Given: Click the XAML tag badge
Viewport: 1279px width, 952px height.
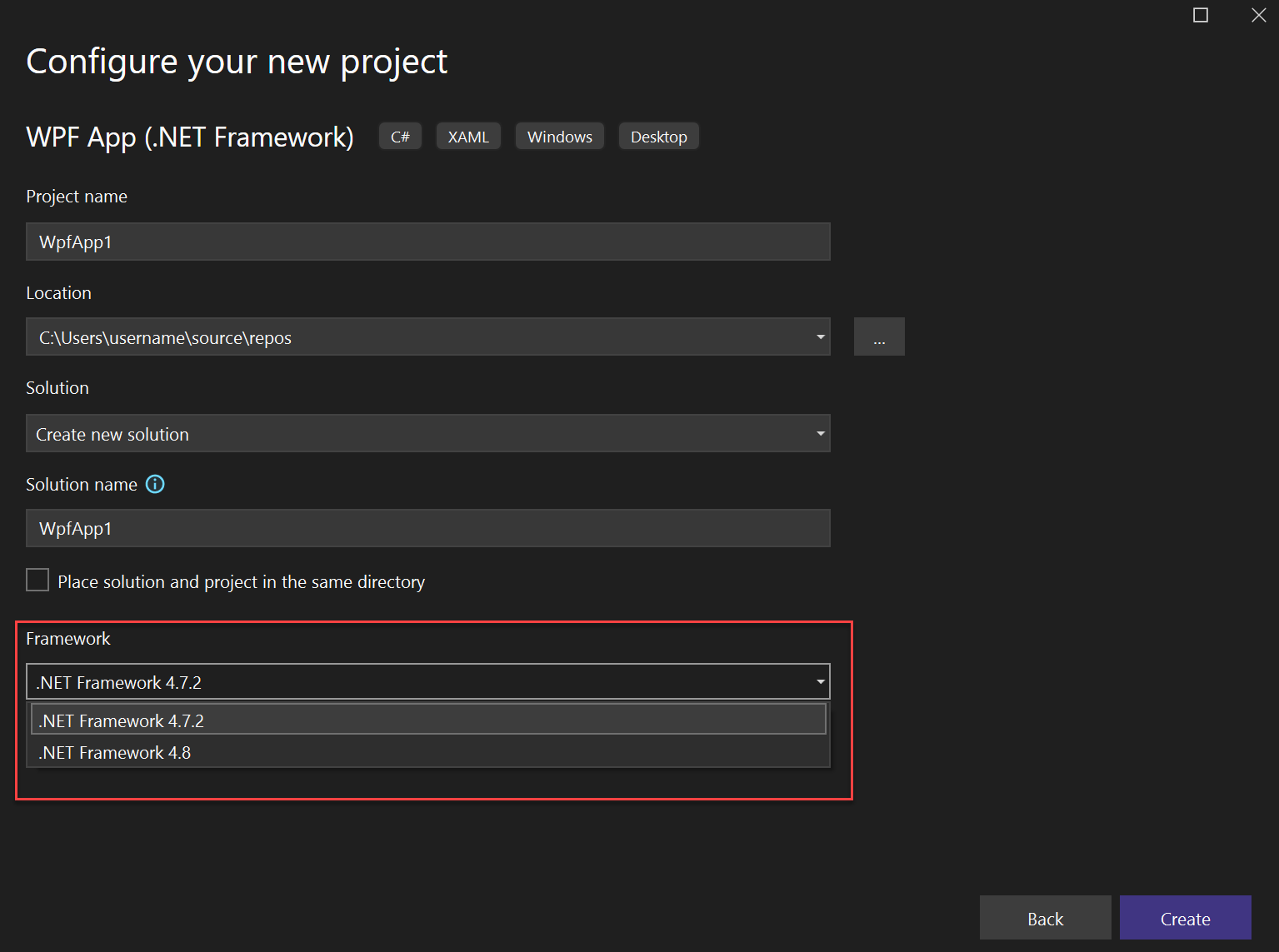Looking at the screenshot, I should (467, 136).
